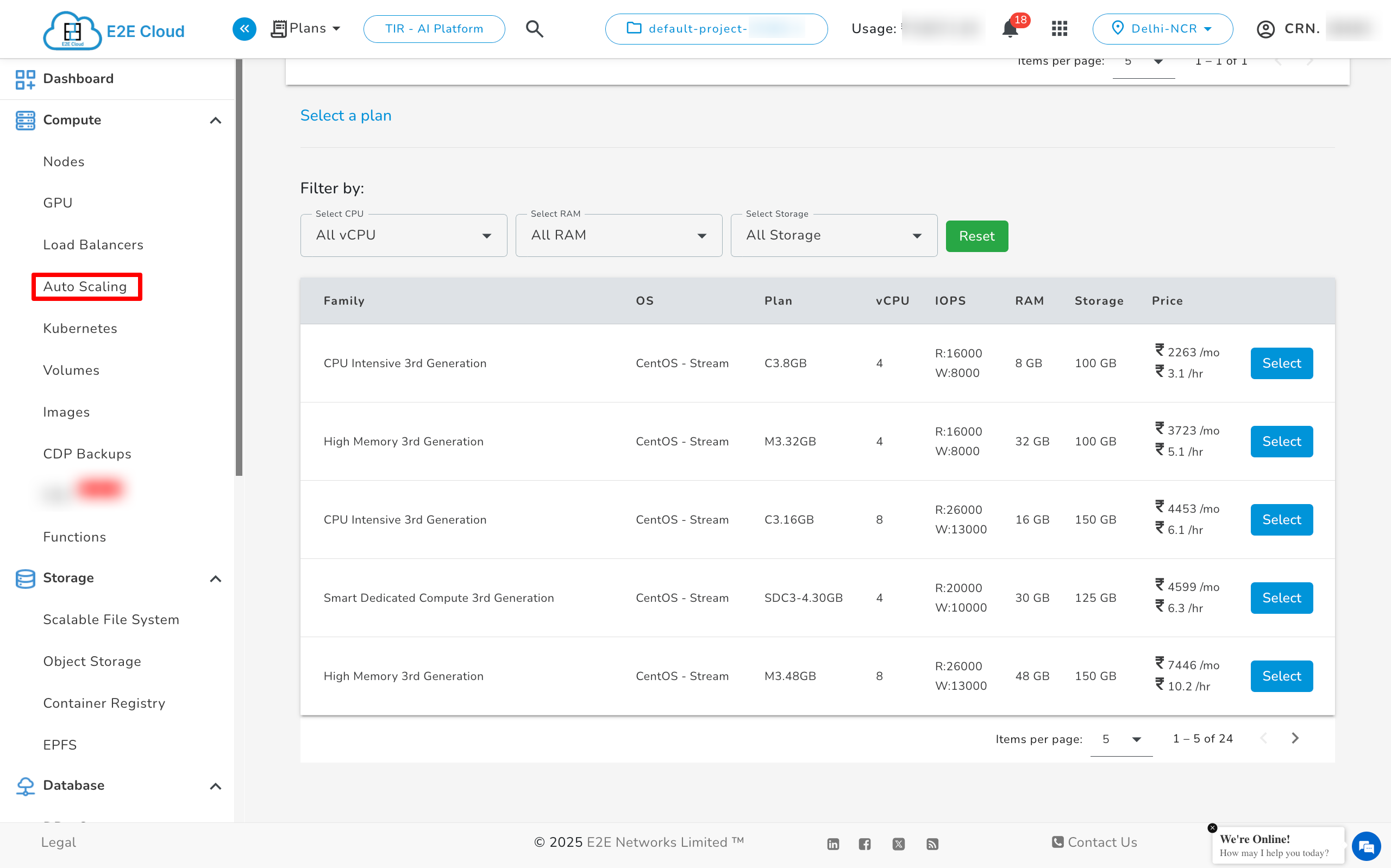The image size is (1391, 868).
Task: Select the SDC3-4.30GB plan
Action: (1281, 597)
